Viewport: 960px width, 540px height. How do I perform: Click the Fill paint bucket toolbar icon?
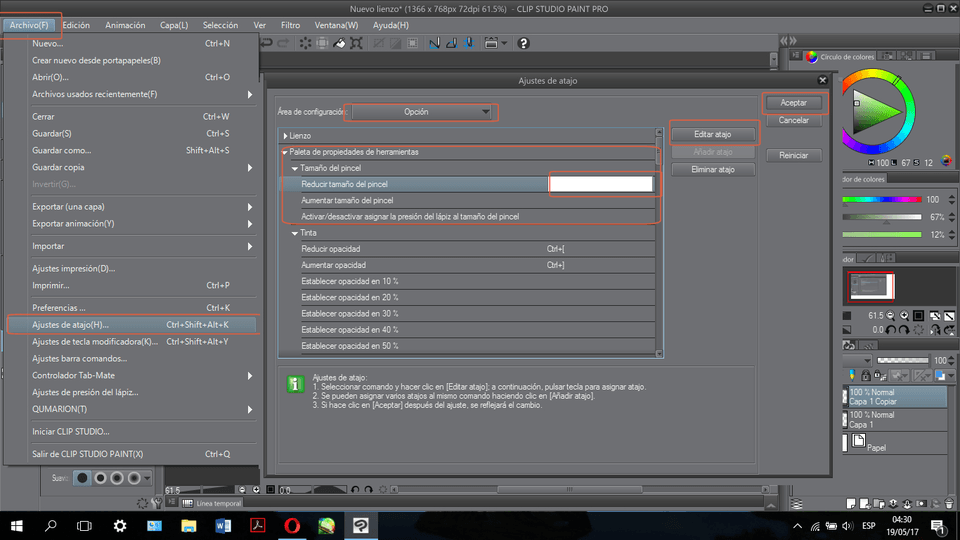(x=339, y=43)
